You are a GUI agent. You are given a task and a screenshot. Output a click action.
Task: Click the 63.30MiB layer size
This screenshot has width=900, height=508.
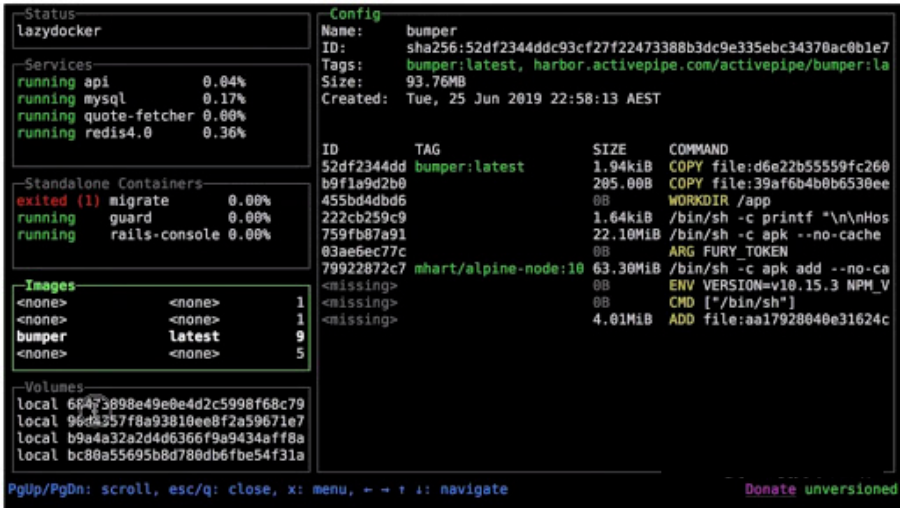pos(627,269)
